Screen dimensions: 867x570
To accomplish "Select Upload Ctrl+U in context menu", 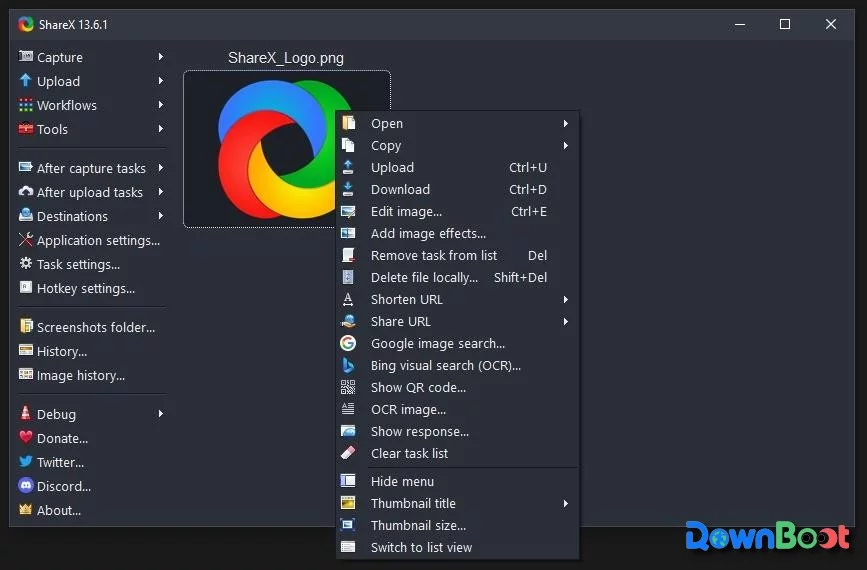I will pyautogui.click(x=457, y=168).
